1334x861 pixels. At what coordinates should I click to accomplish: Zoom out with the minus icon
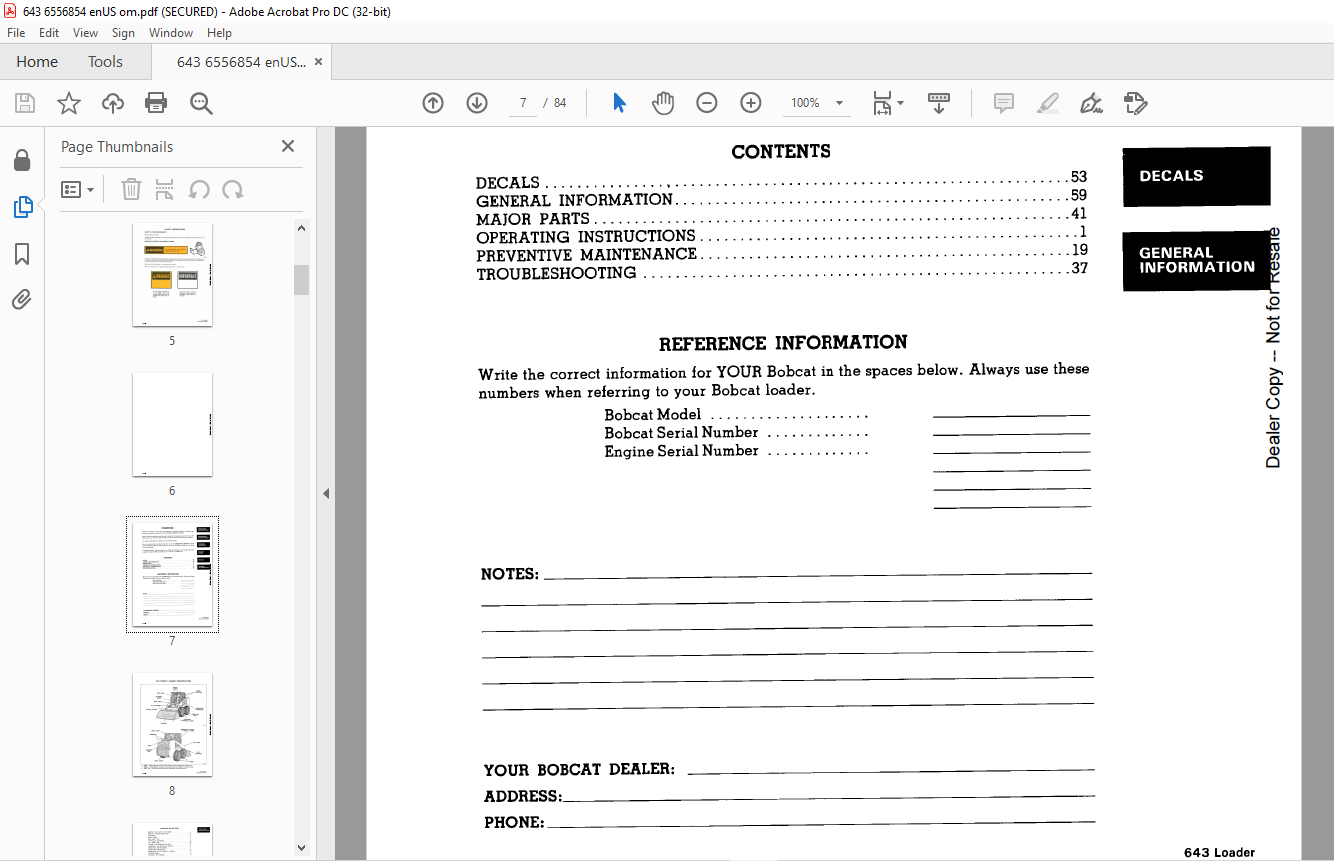pos(707,103)
